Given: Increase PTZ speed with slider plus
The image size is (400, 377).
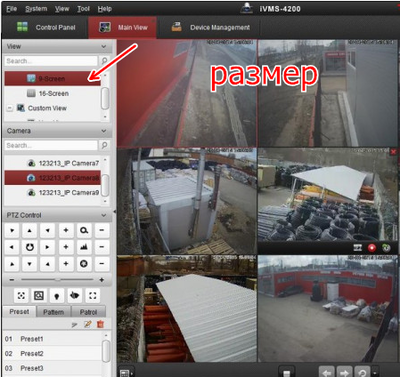Looking at the screenshot, I should (x=102, y=280).
